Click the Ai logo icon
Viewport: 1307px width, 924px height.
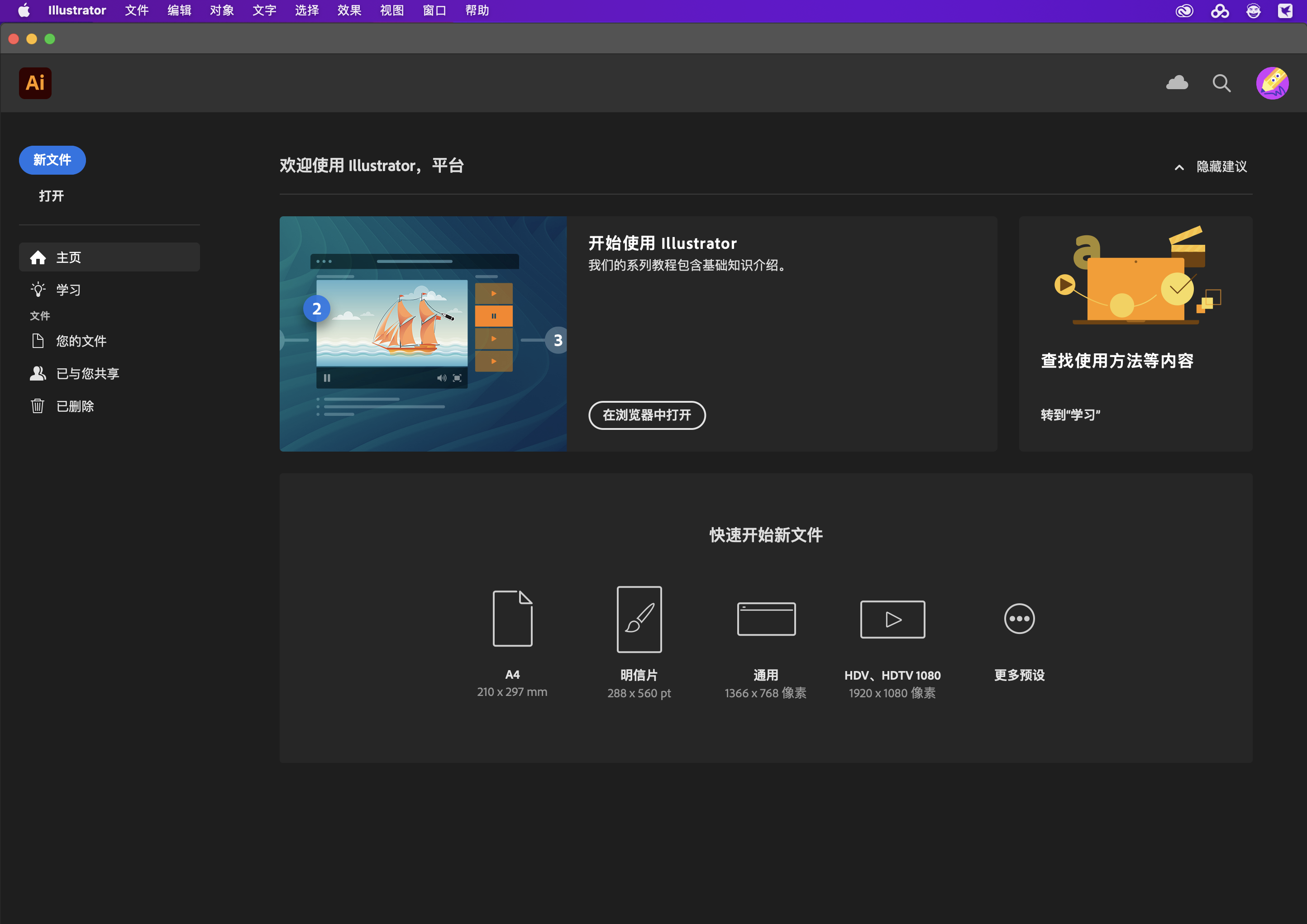point(35,83)
